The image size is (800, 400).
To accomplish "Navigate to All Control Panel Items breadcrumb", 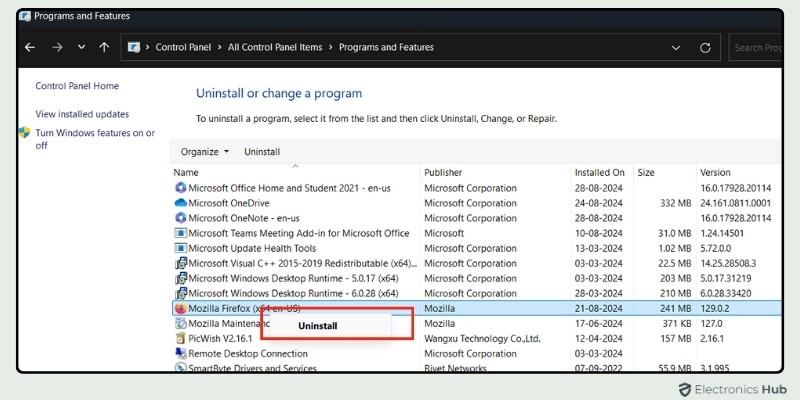I will [275, 47].
